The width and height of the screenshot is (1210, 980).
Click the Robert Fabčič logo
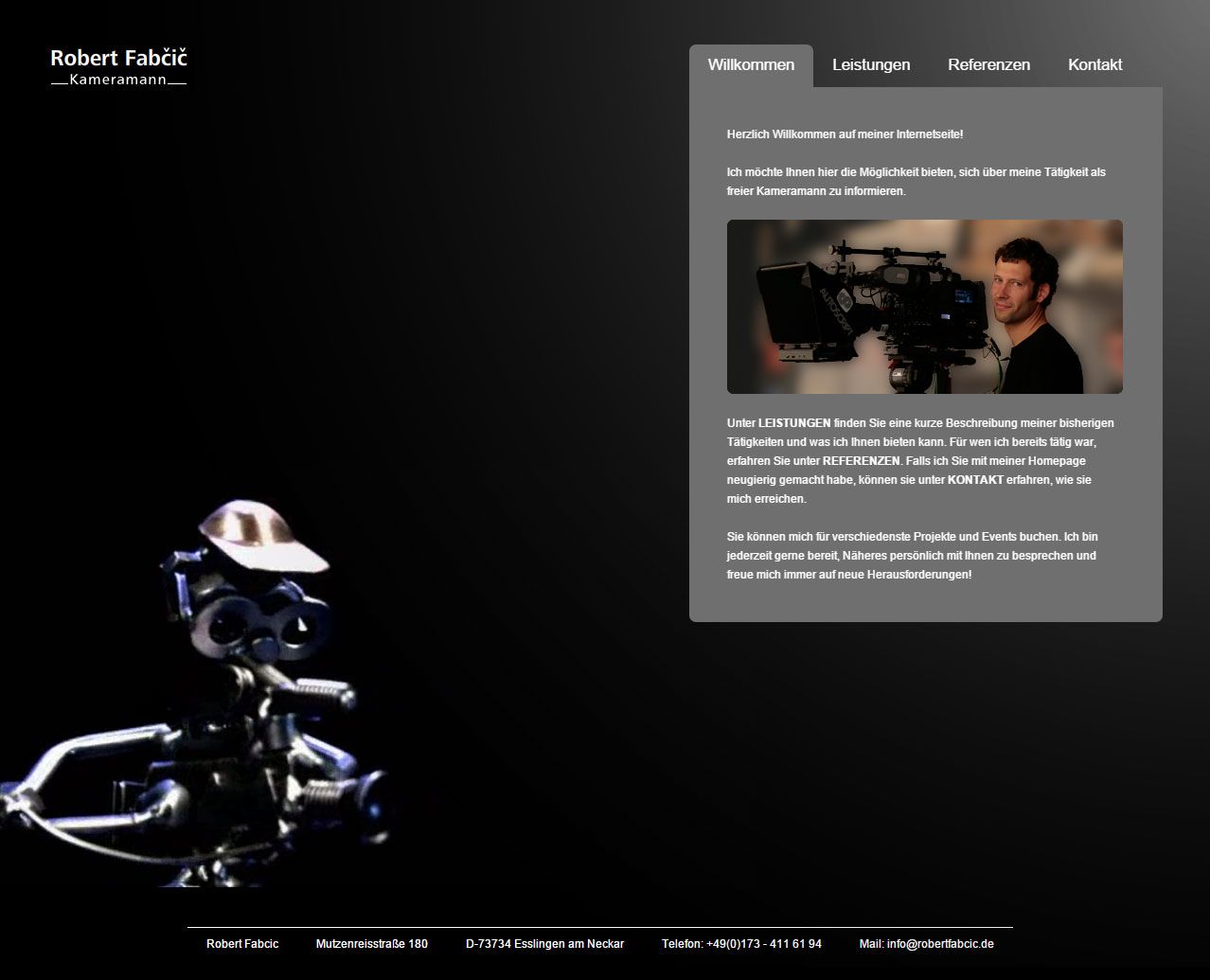pyautogui.click(x=118, y=58)
